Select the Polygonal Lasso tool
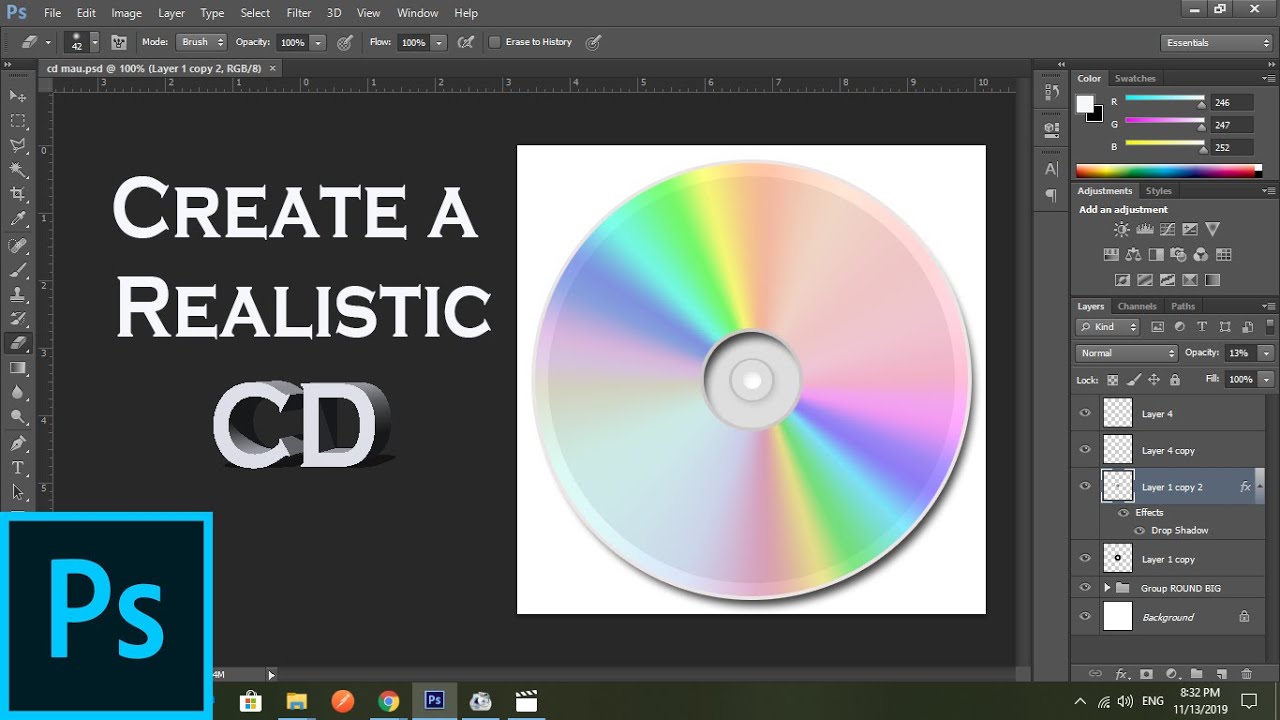Viewport: 1280px width, 720px height. pos(18,146)
